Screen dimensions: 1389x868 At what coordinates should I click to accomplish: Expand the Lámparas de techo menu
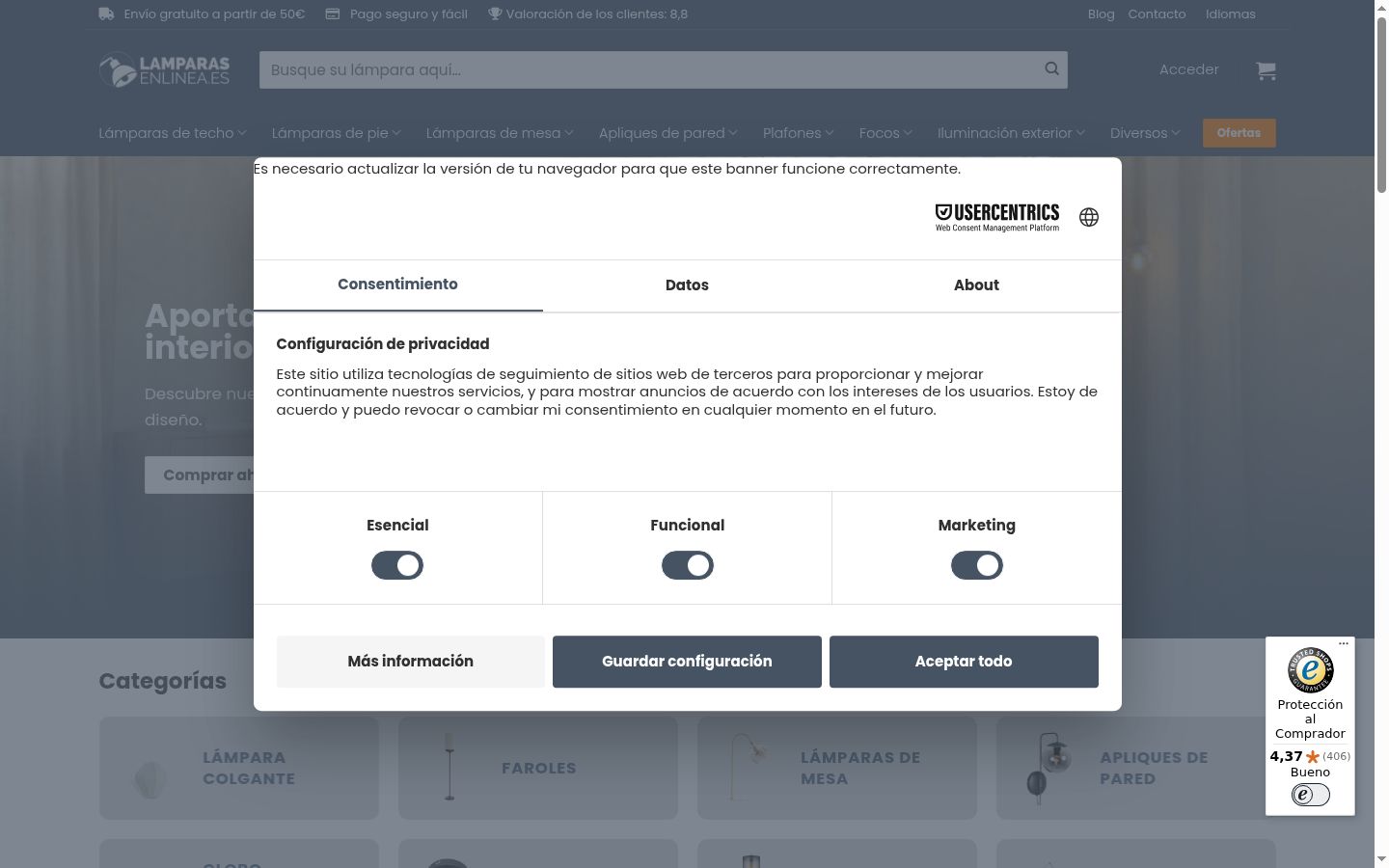pyautogui.click(x=173, y=133)
